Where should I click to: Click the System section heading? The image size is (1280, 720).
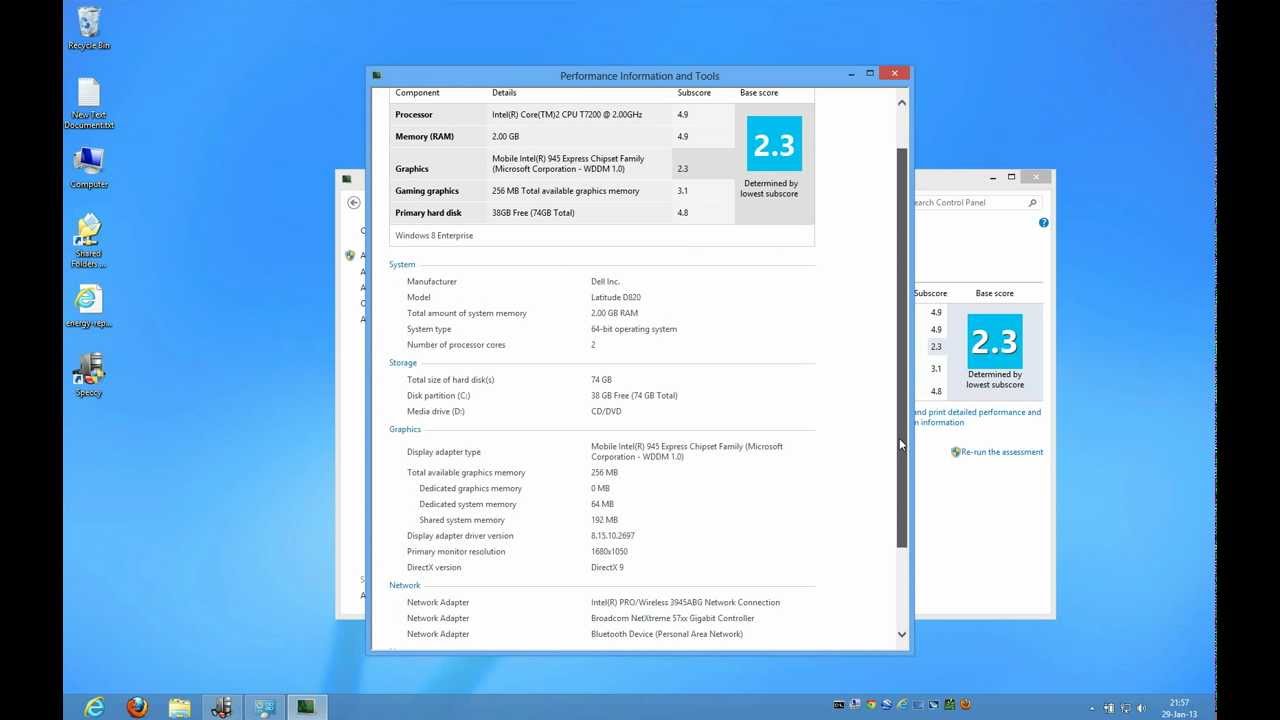402,265
